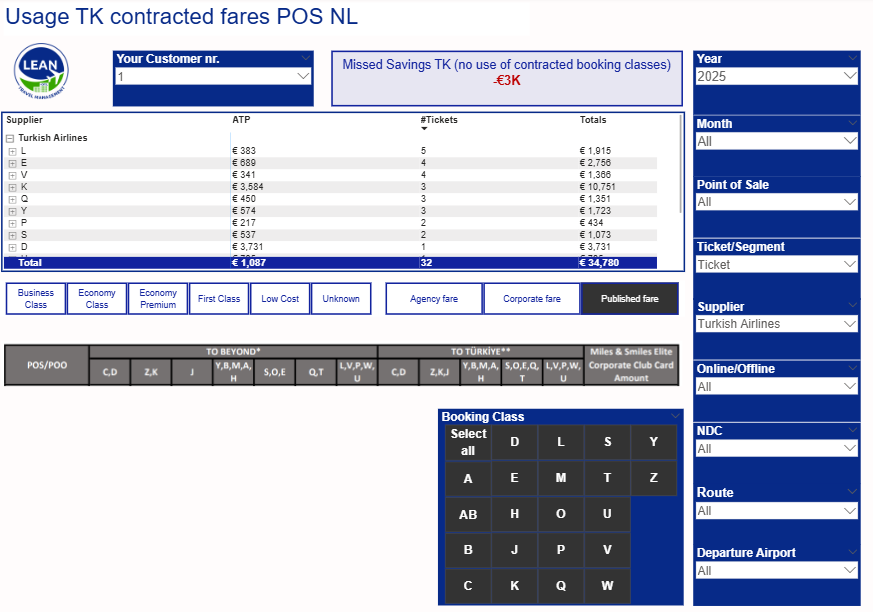Open the Ticket/Segment dropdown
The height and width of the screenshot is (612, 873).
[777, 264]
